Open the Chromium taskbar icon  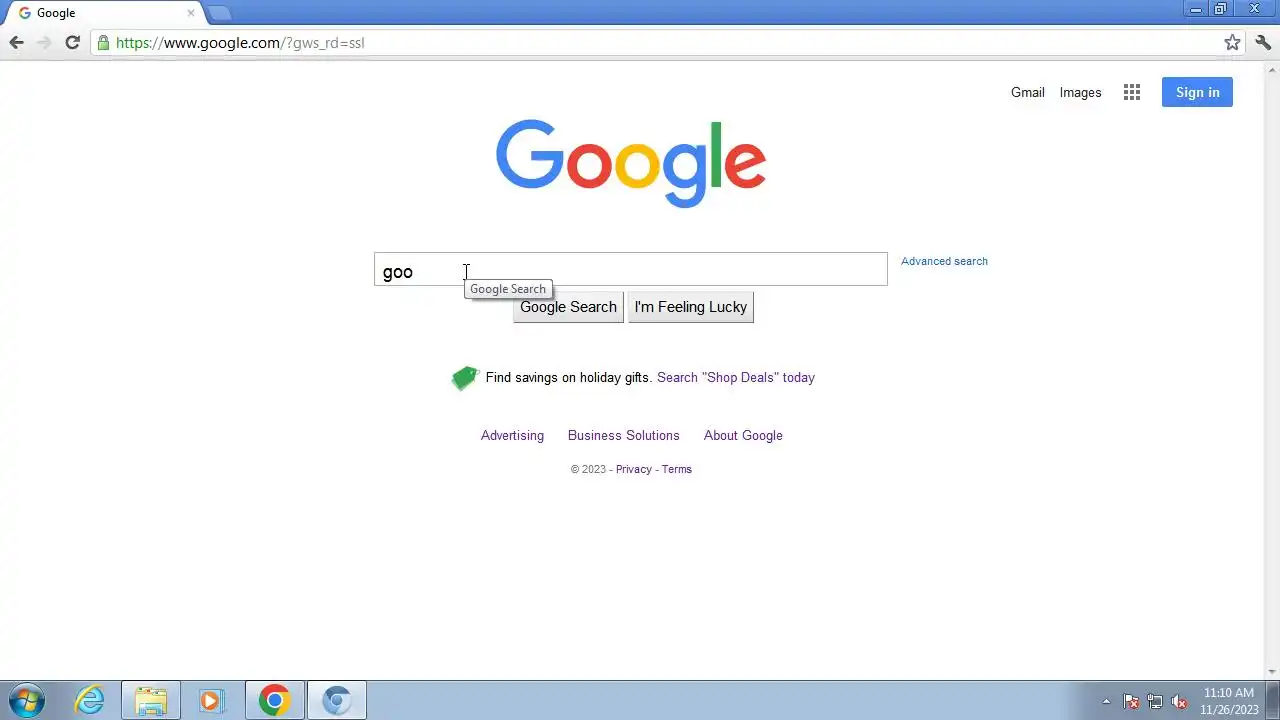336,700
